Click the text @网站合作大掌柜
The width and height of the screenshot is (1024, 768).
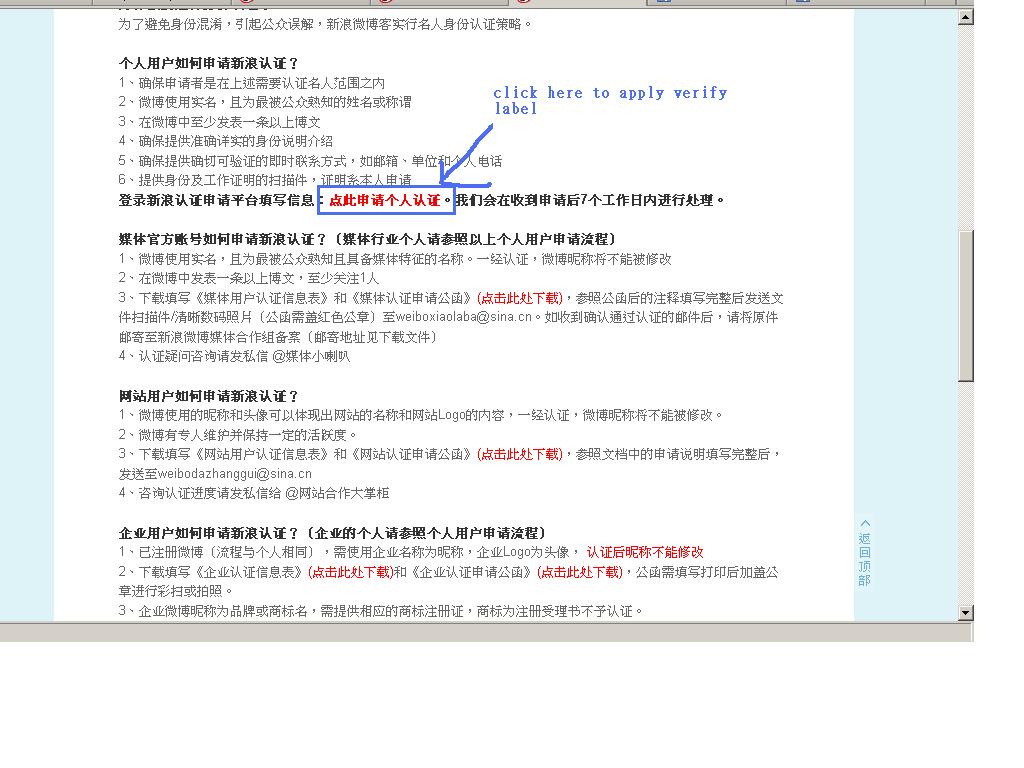pyautogui.click(x=338, y=493)
